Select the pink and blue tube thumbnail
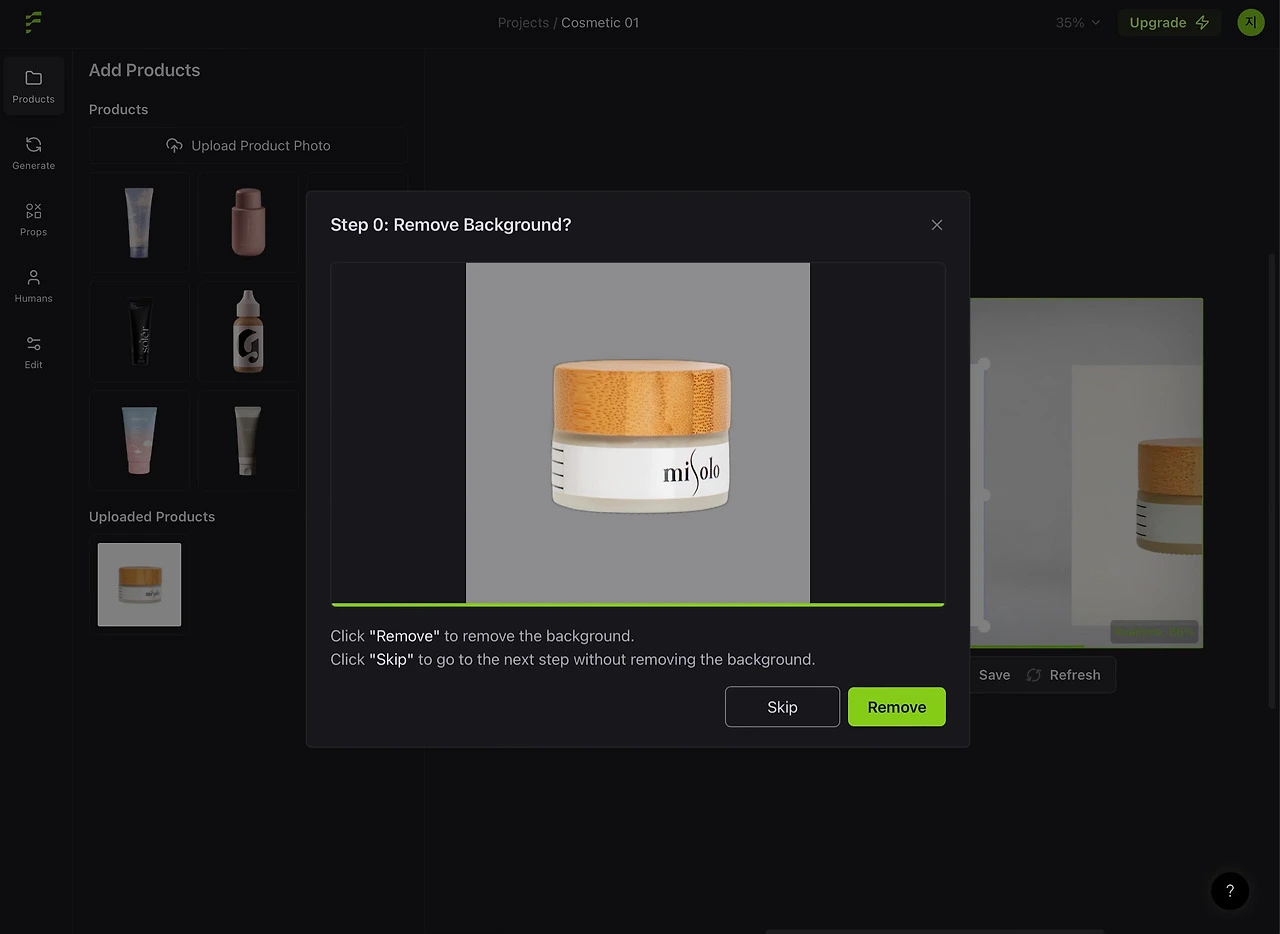1280x934 pixels. (x=140, y=440)
